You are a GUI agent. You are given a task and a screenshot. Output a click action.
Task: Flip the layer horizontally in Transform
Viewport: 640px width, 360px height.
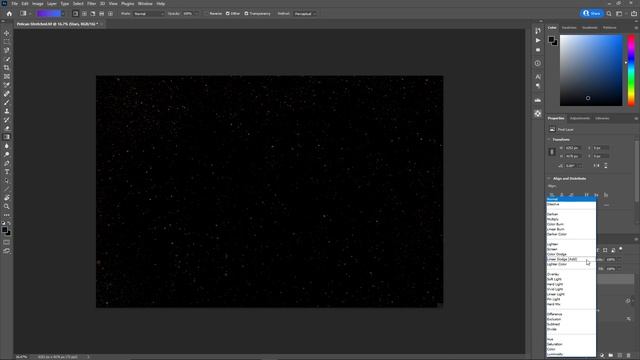(x=596, y=166)
